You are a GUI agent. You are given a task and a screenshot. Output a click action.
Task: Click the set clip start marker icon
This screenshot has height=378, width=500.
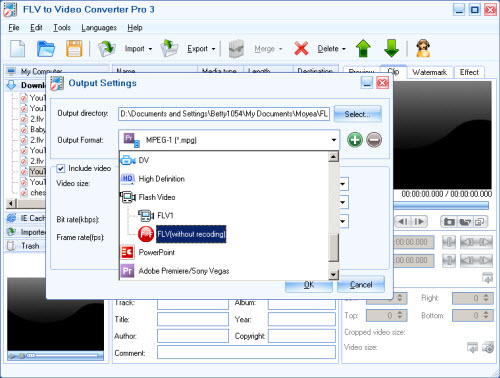tap(449, 242)
